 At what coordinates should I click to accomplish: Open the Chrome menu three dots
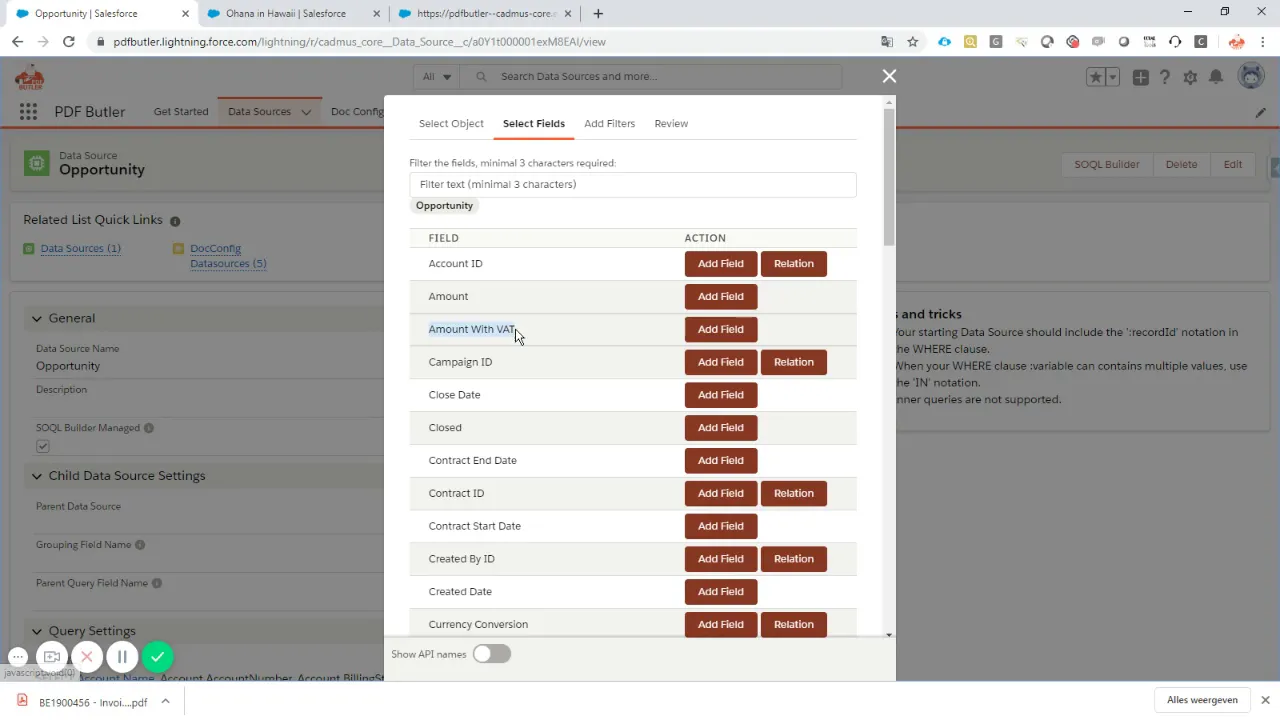click(1264, 42)
